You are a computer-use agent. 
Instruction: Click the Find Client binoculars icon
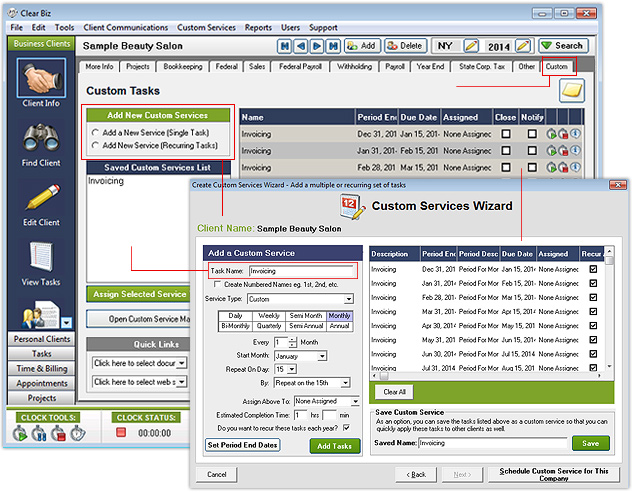click(41, 138)
